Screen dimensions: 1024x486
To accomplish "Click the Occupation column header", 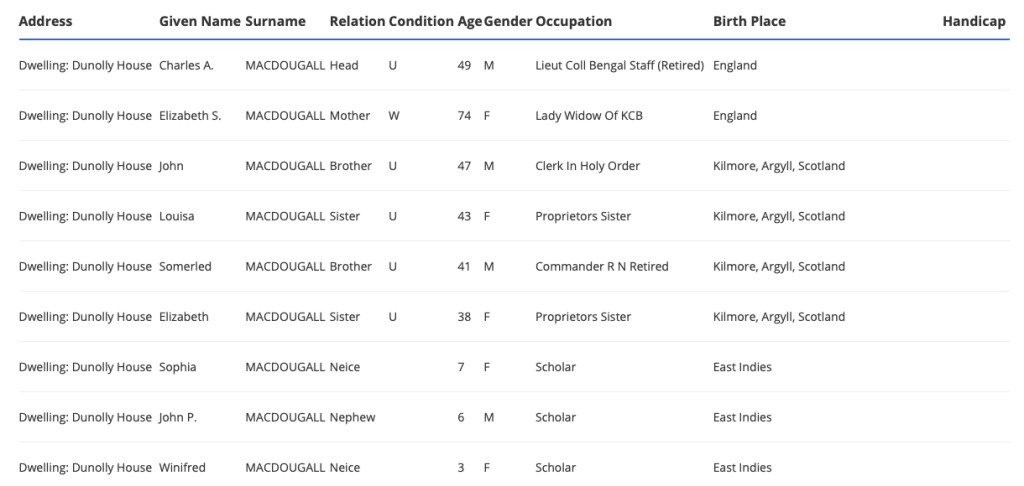I will click(x=573, y=21).
